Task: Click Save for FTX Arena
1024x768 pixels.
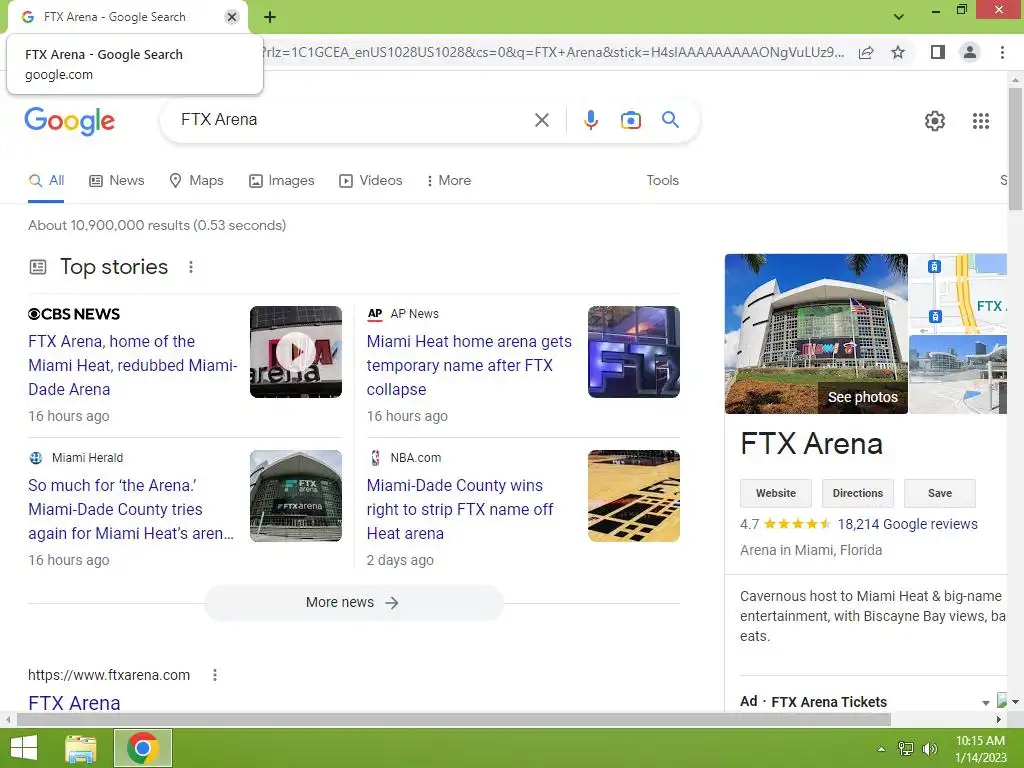Action: 940,493
